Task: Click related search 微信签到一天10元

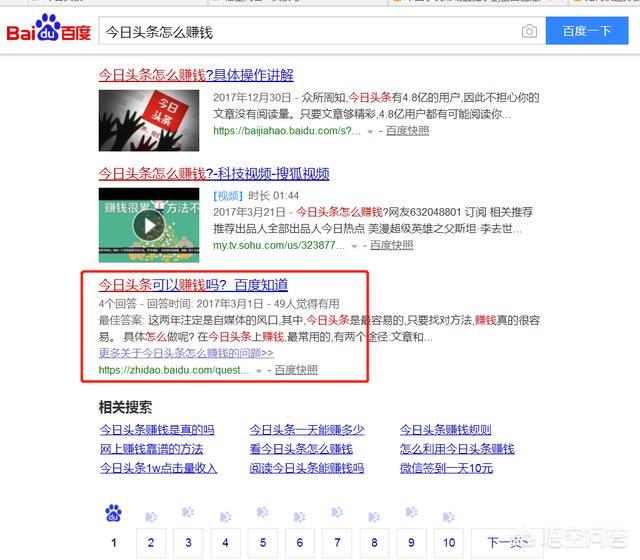Action: pos(447,468)
